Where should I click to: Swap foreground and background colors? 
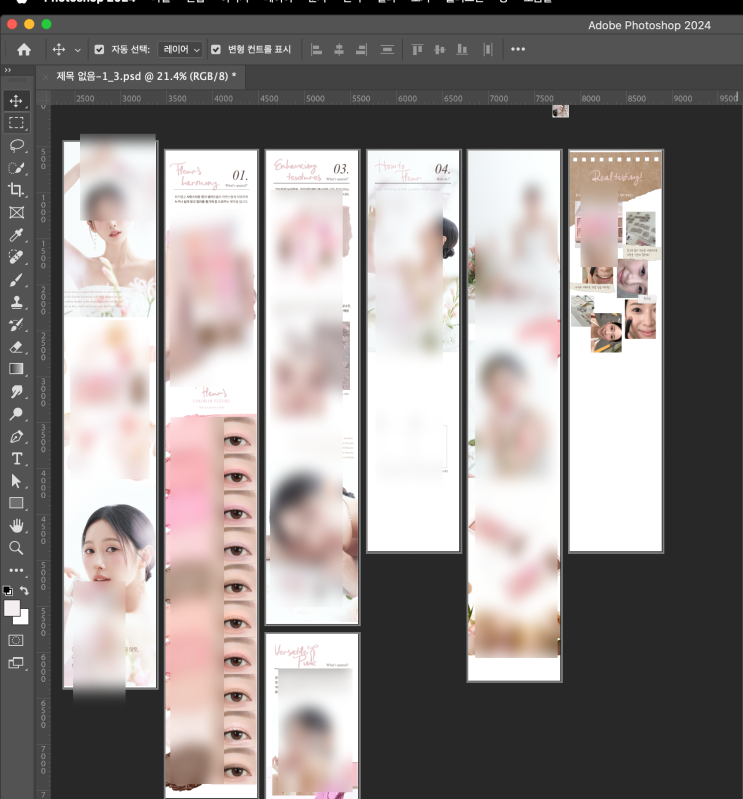click(24, 591)
